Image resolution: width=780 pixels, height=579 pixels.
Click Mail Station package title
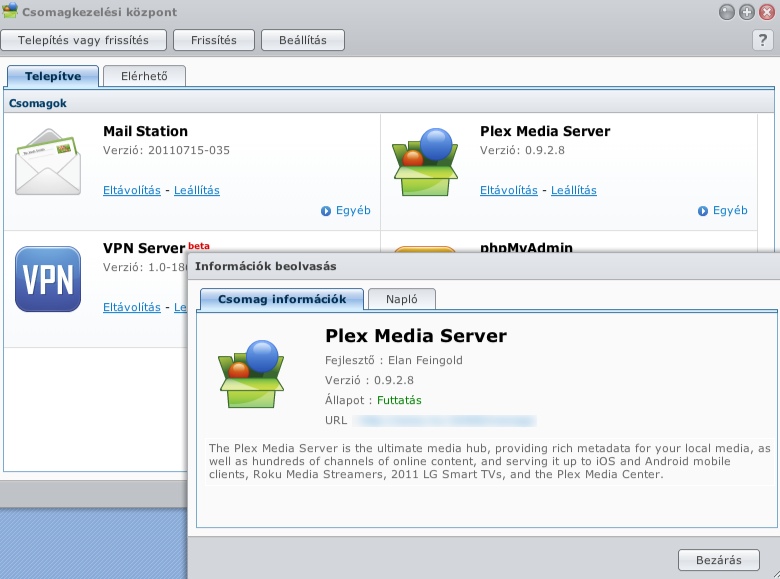tap(145, 131)
